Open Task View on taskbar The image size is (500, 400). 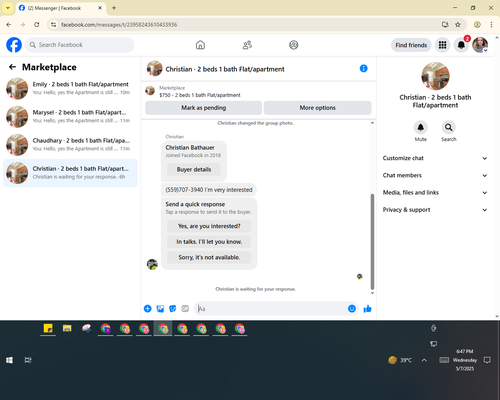(28, 360)
